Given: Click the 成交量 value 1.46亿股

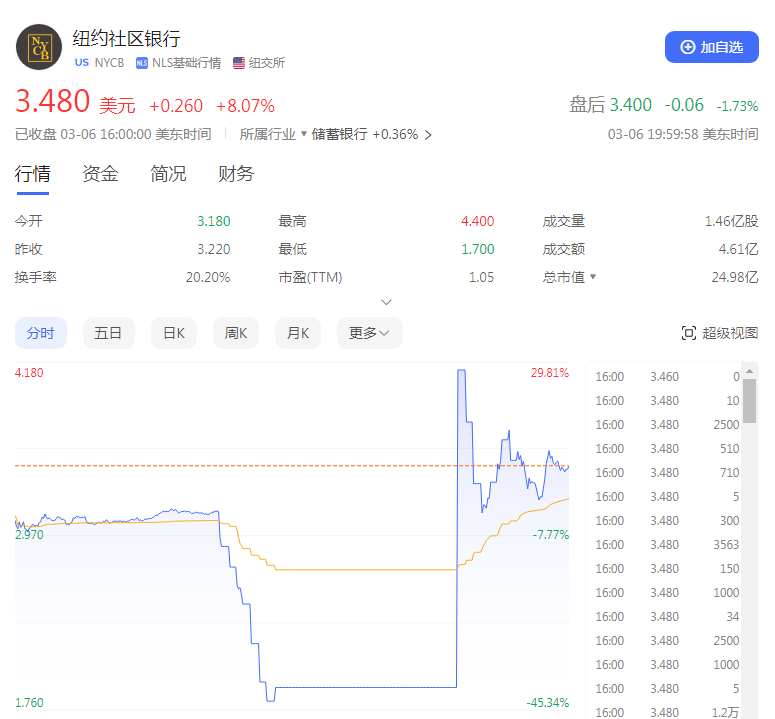Looking at the screenshot, I should click(x=732, y=221).
